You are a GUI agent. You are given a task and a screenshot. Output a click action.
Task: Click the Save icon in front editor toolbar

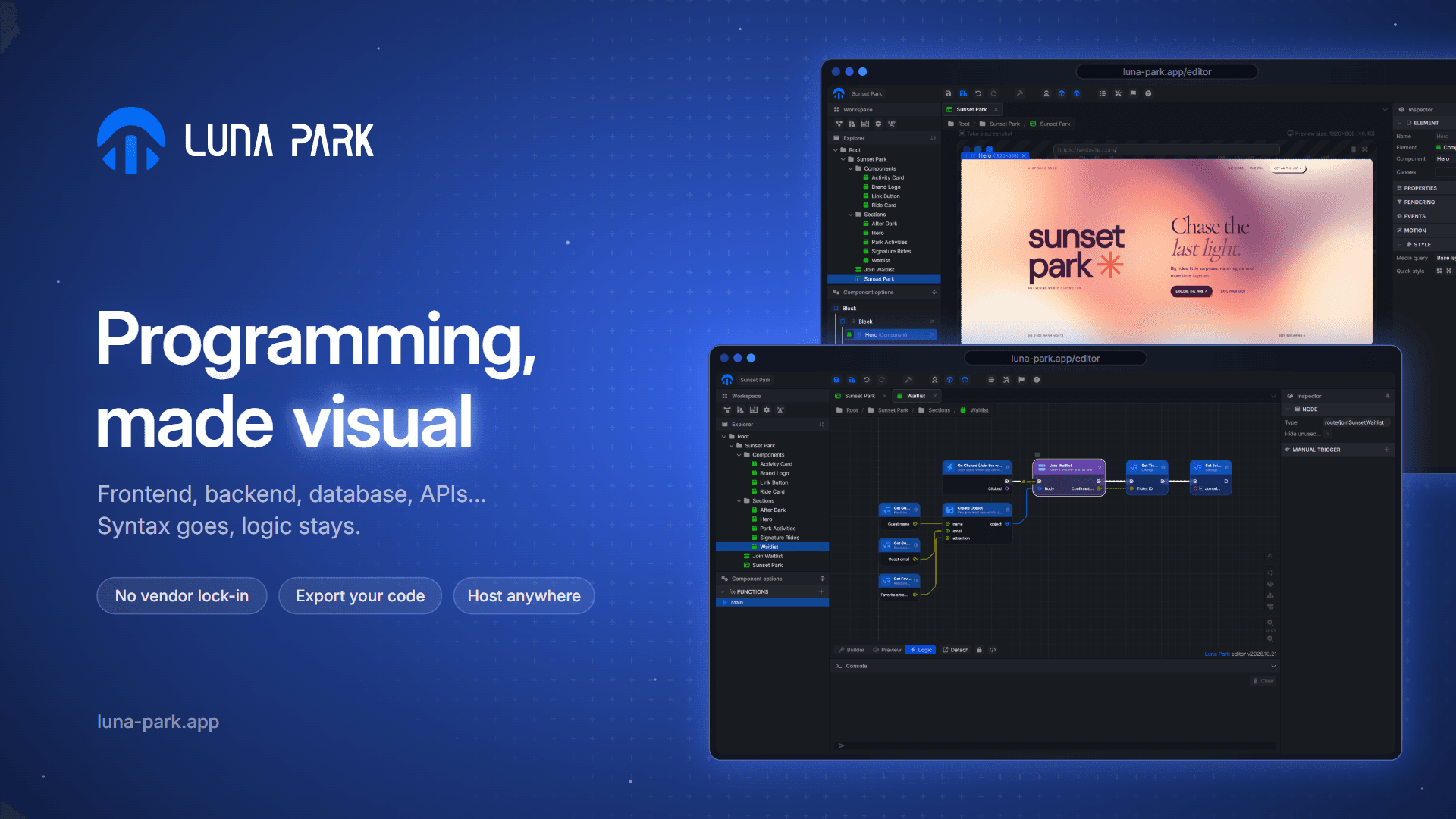(836, 380)
